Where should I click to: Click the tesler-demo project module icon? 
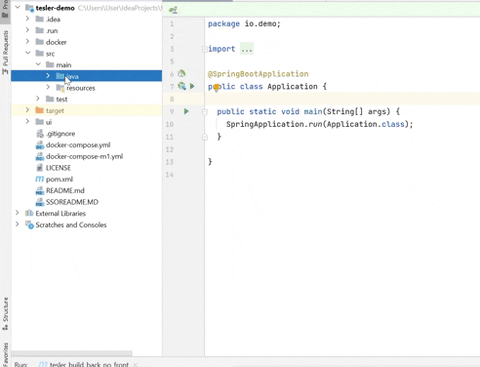[29, 8]
